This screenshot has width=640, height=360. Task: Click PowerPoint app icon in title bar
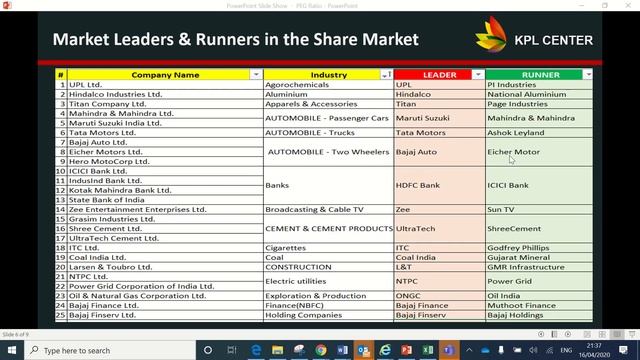(7, 5)
